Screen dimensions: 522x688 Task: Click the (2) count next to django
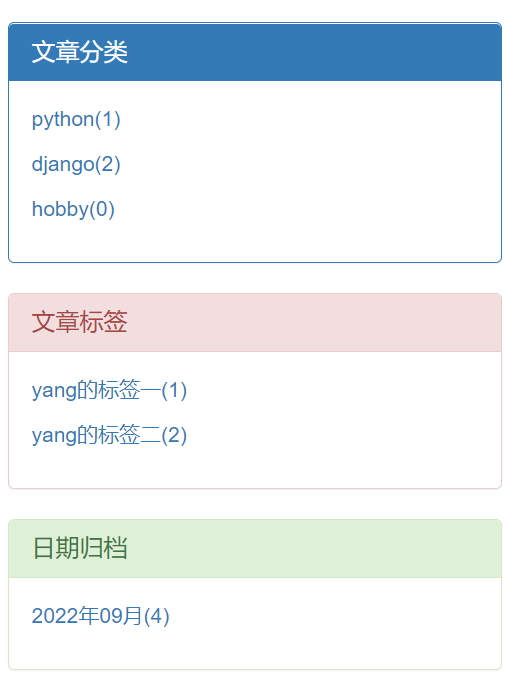(x=107, y=165)
